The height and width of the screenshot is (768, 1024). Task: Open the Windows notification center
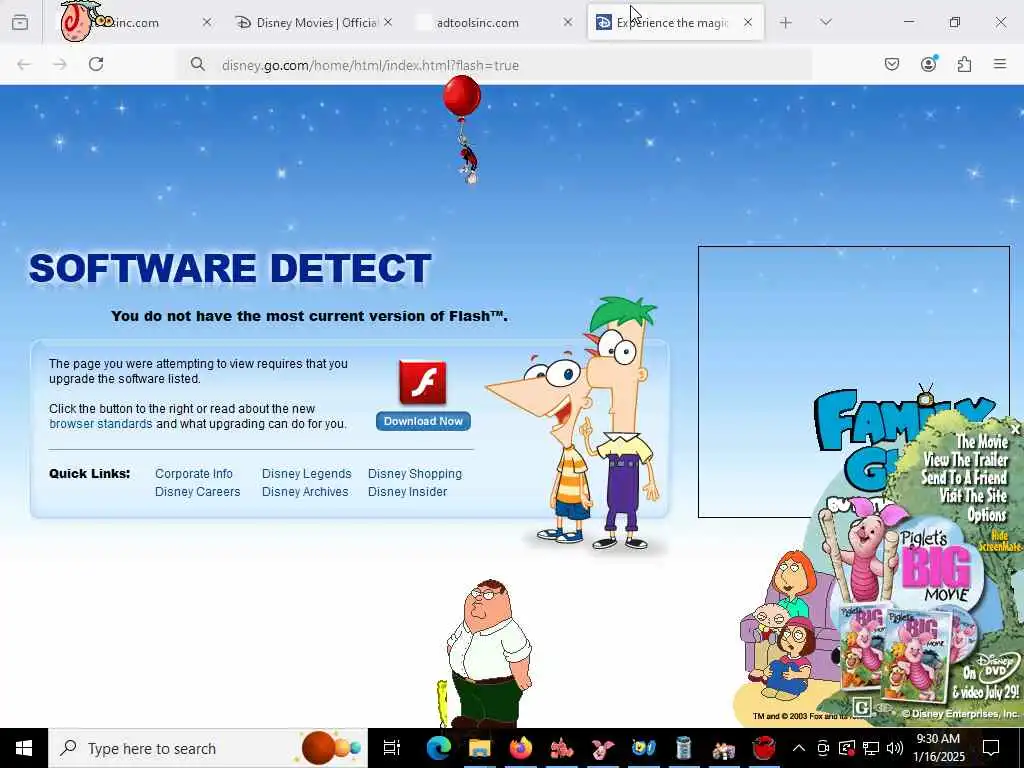pos(991,748)
